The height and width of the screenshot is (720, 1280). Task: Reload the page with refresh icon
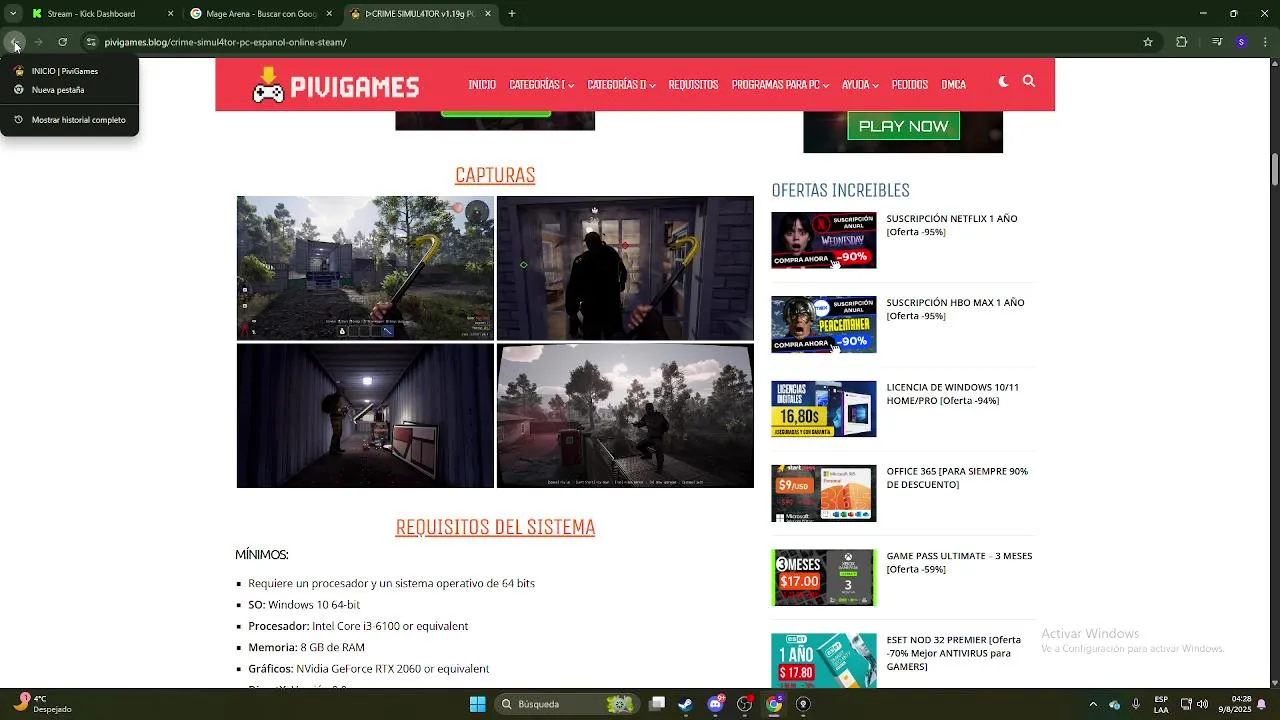tap(62, 42)
